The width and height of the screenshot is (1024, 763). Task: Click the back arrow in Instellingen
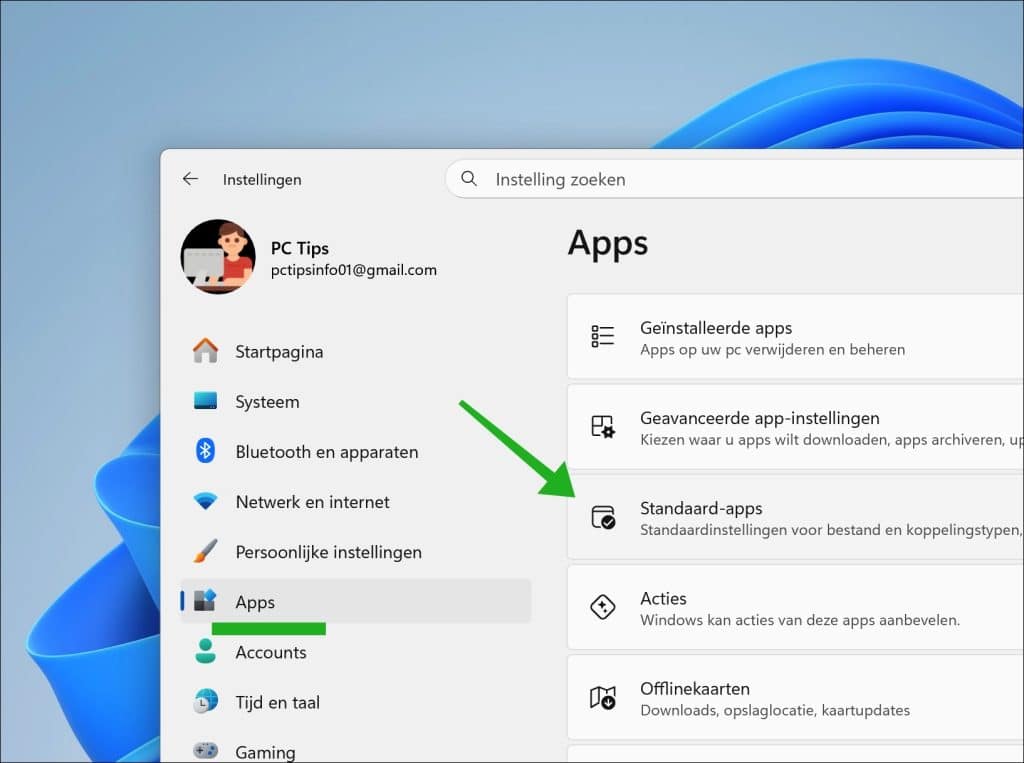[x=190, y=179]
